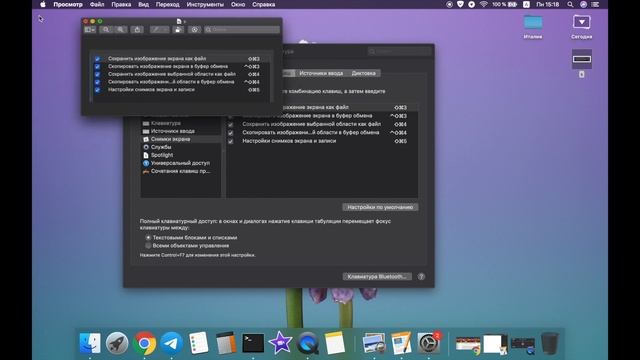This screenshot has height=360, width=640.
Task: Open the input source A menu
Action: point(526,4)
